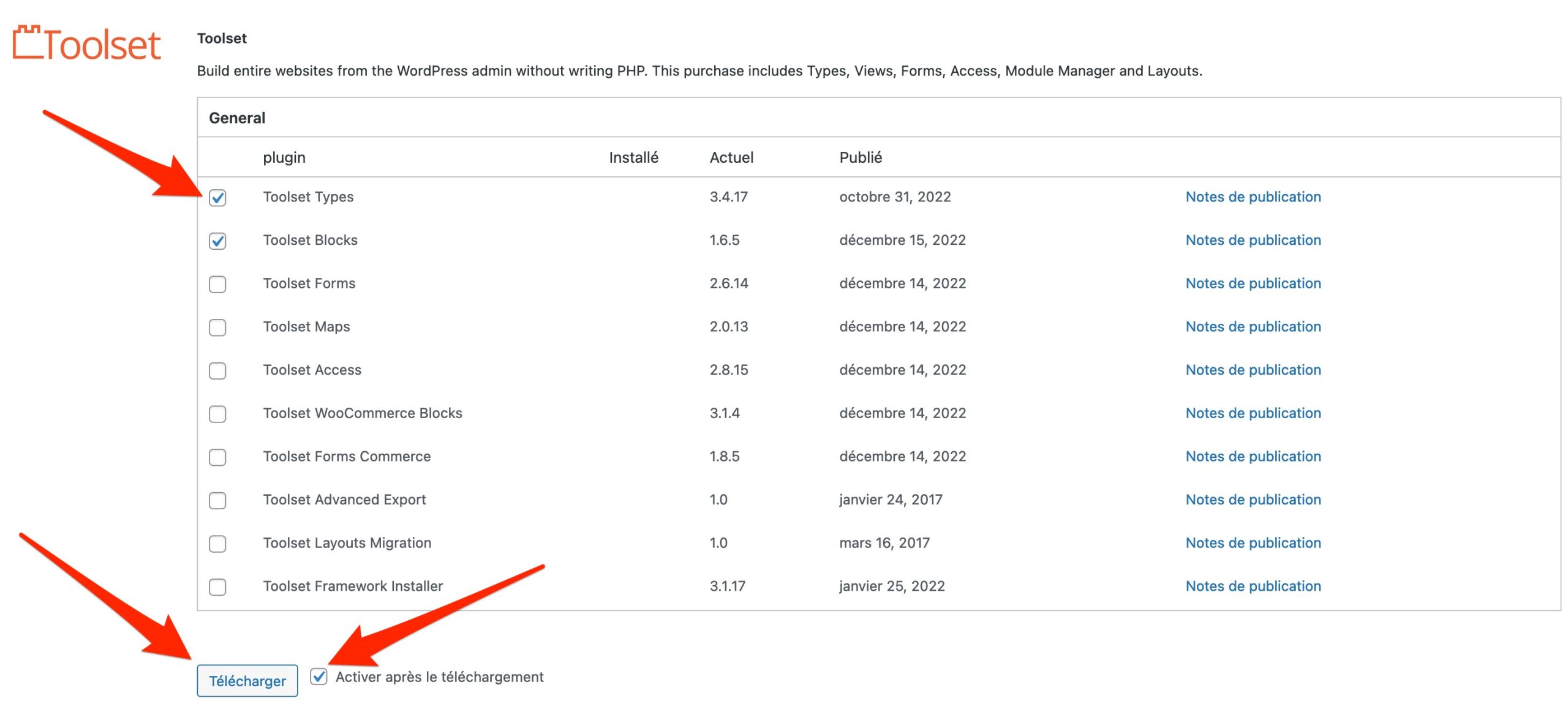Check the Toolset Advanced Export checkbox
The height and width of the screenshot is (704, 1568).
[217, 501]
